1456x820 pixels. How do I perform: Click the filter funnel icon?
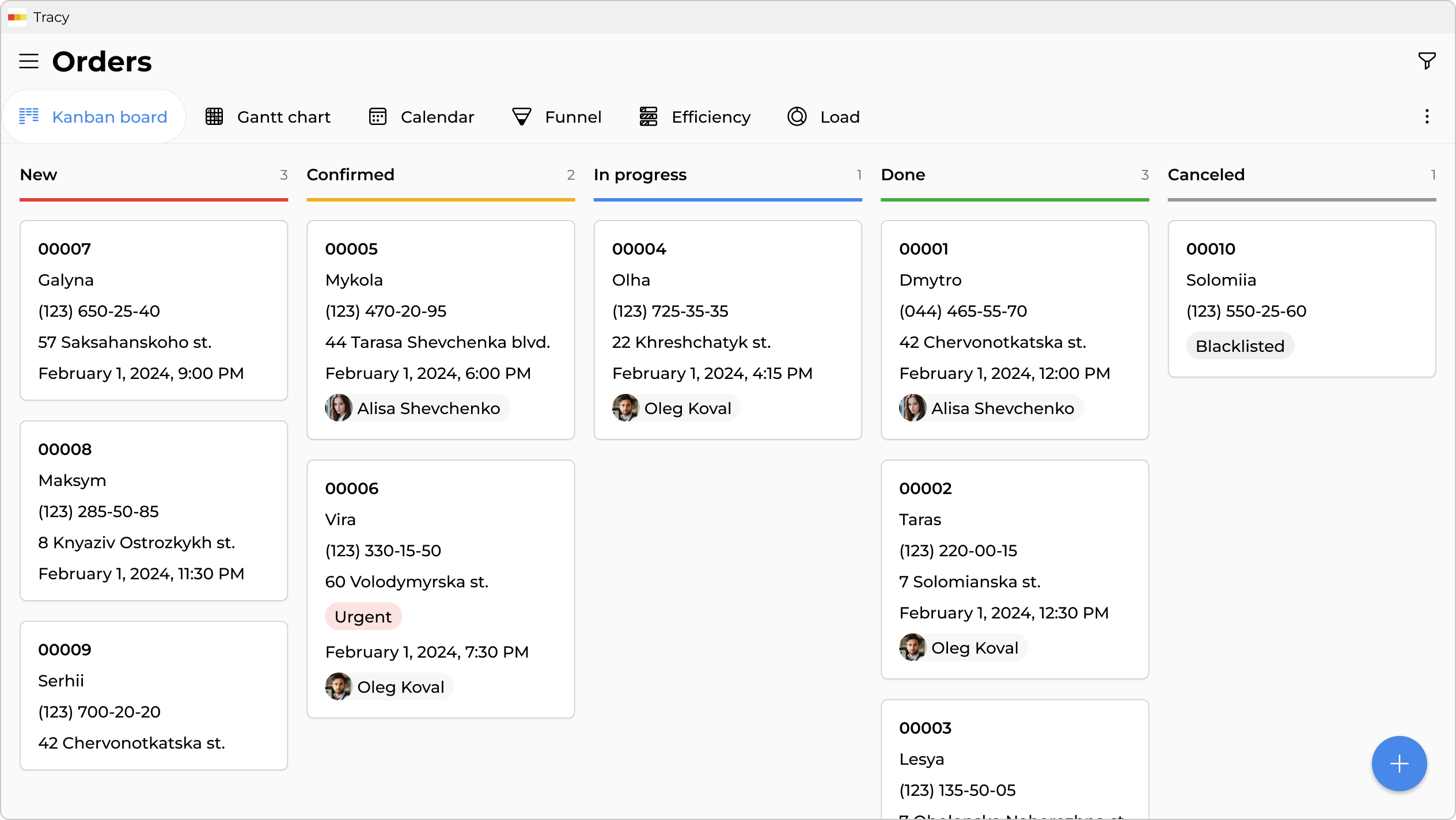click(x=1427, y=60)
